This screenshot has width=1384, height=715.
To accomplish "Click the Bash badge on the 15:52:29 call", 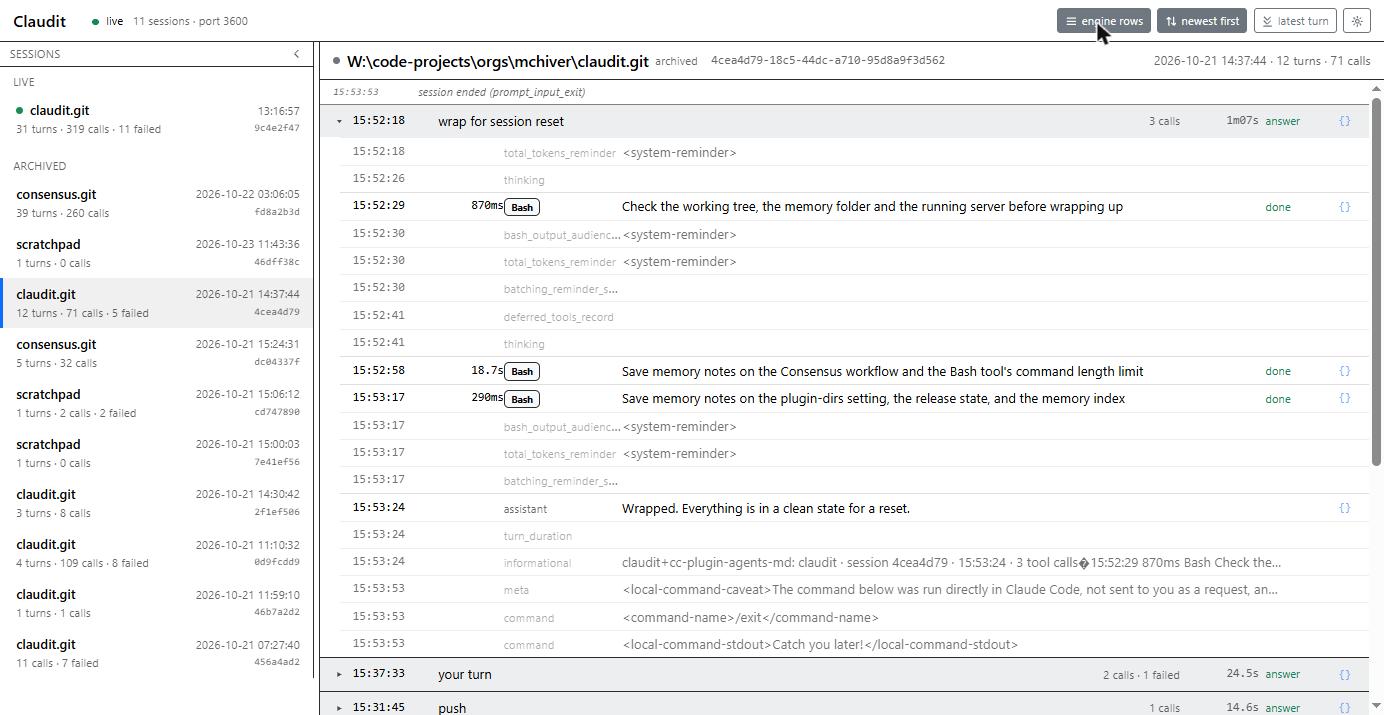I will (521, 207).
